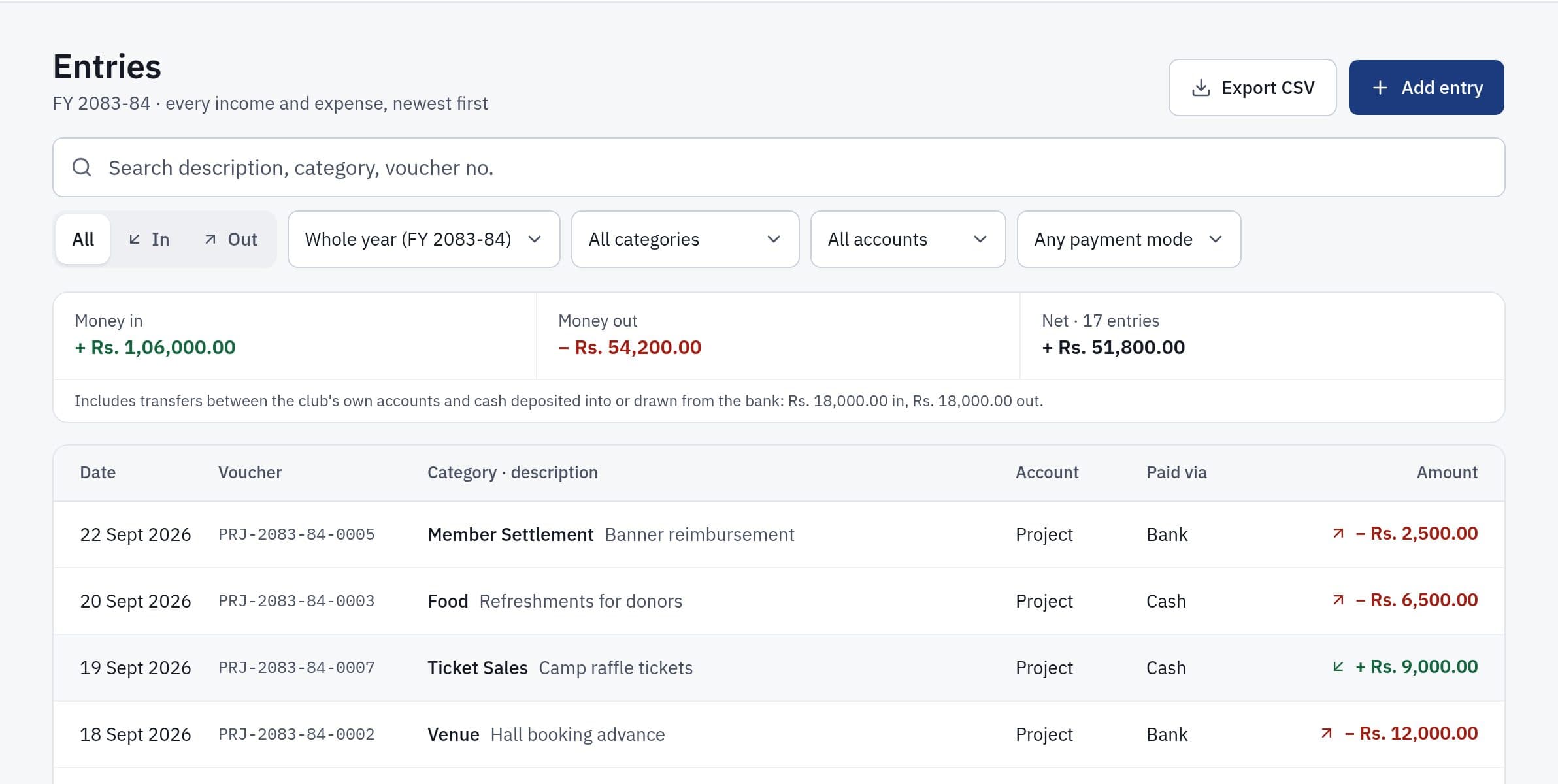
Task: Click the Net total + Rs. 51,800.00
Action: pyautogui.click(x=1113, y=348)
